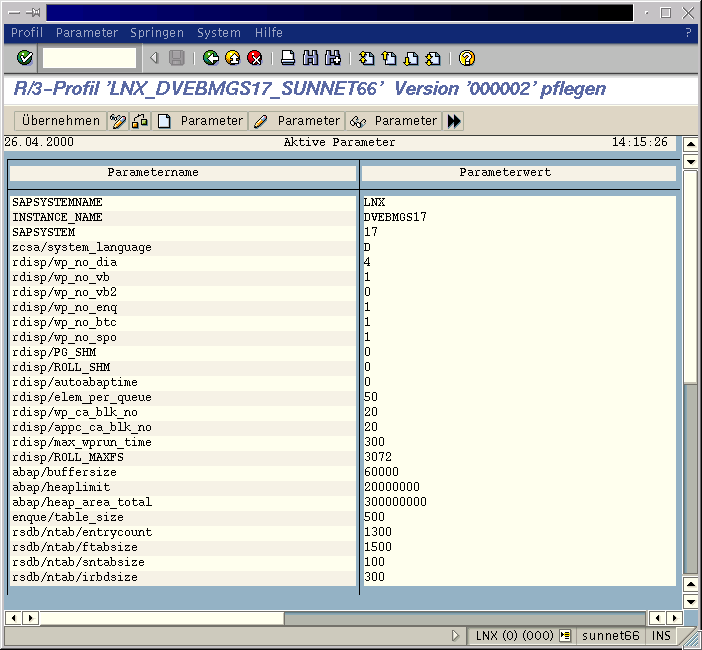Image resolution: width=702 pixels, height=650 pixels.
Task: Open the Springen menu
Action: click(x=157, y=33)
